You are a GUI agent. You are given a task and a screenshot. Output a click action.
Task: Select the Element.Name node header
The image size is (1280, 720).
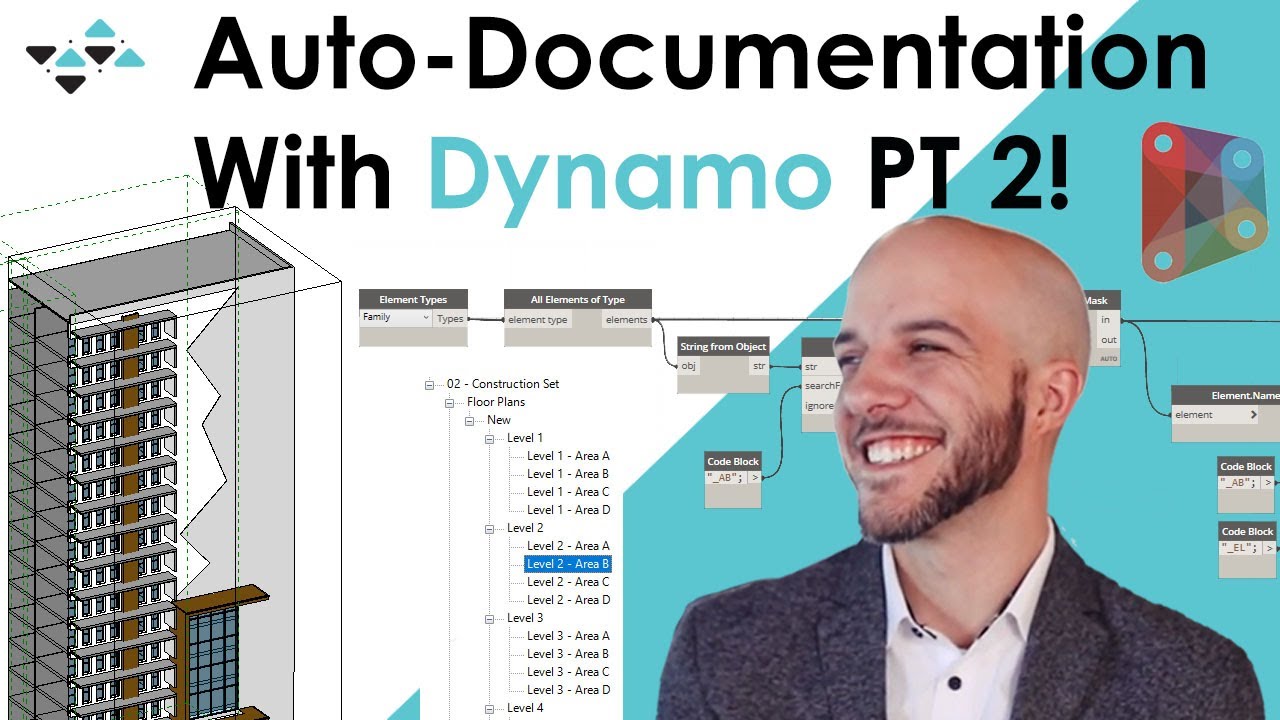1226,396
